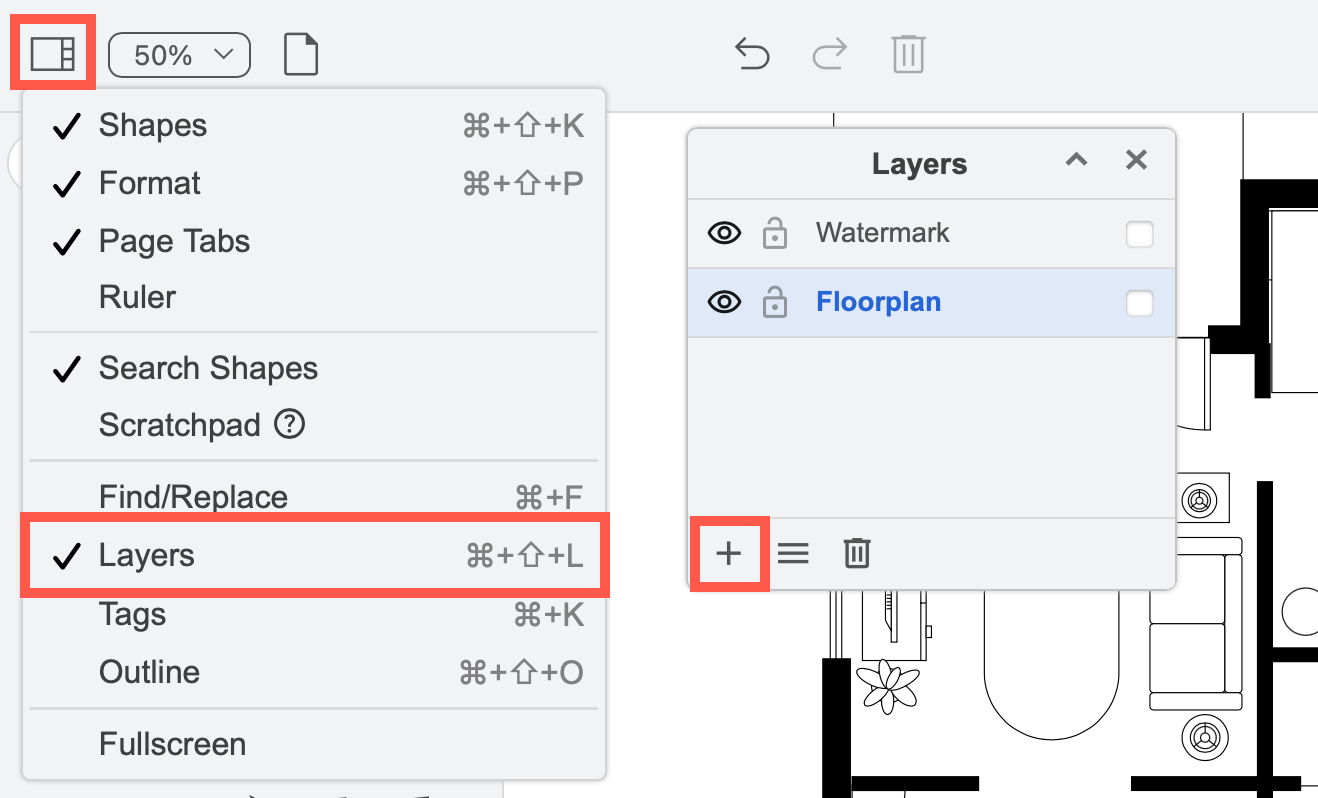
Task: Collapse the Layers panel with the chevron
Action: [x=1076, y=161]
